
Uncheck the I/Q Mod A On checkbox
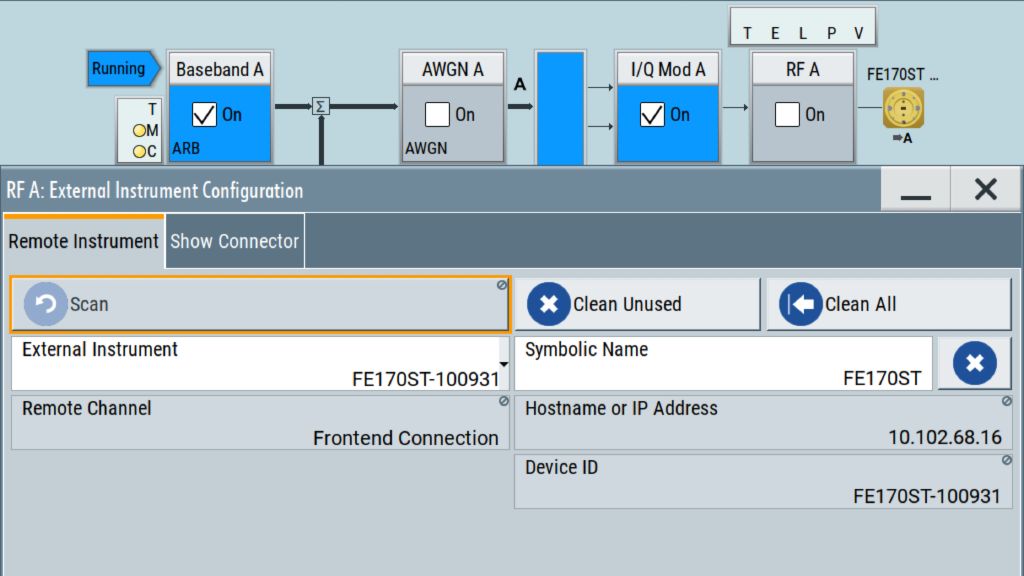652,115
